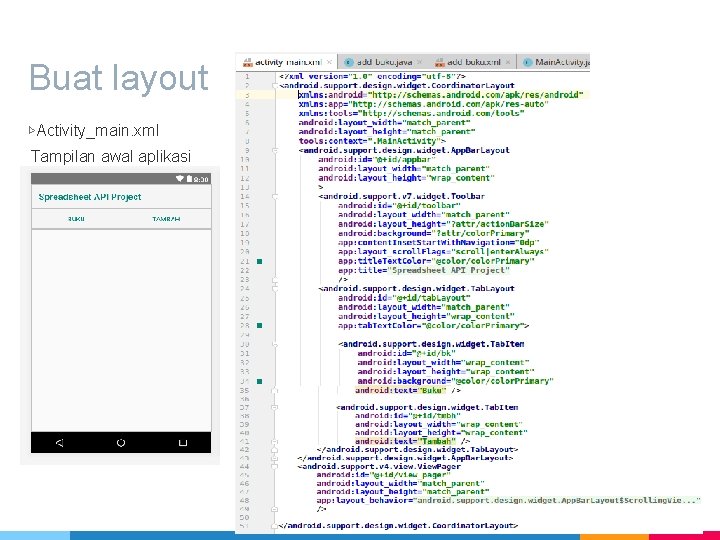Select the TAMBAH tab in phone preview

tap(166, 219)
